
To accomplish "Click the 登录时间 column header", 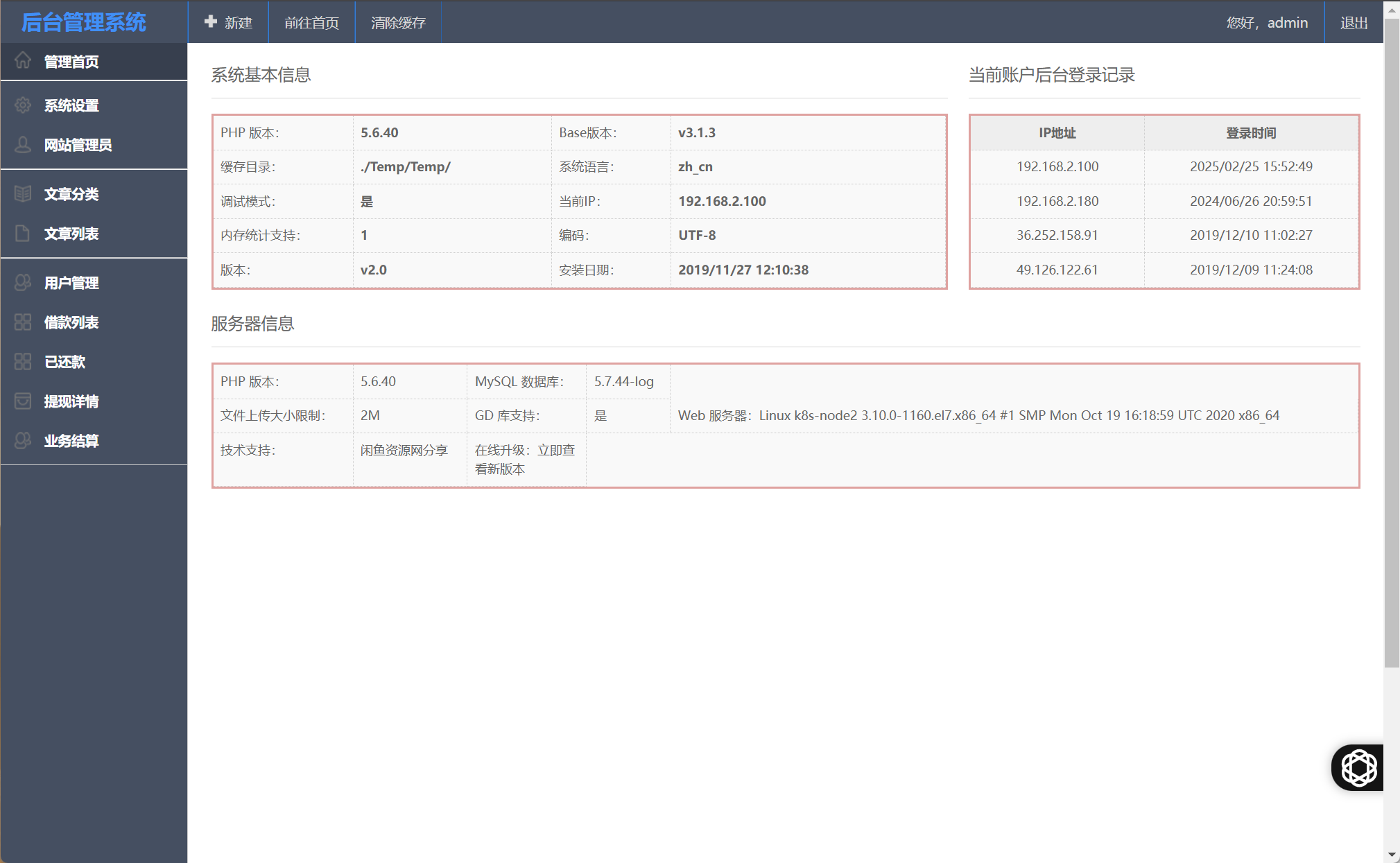I will [x=1251, y=132].
